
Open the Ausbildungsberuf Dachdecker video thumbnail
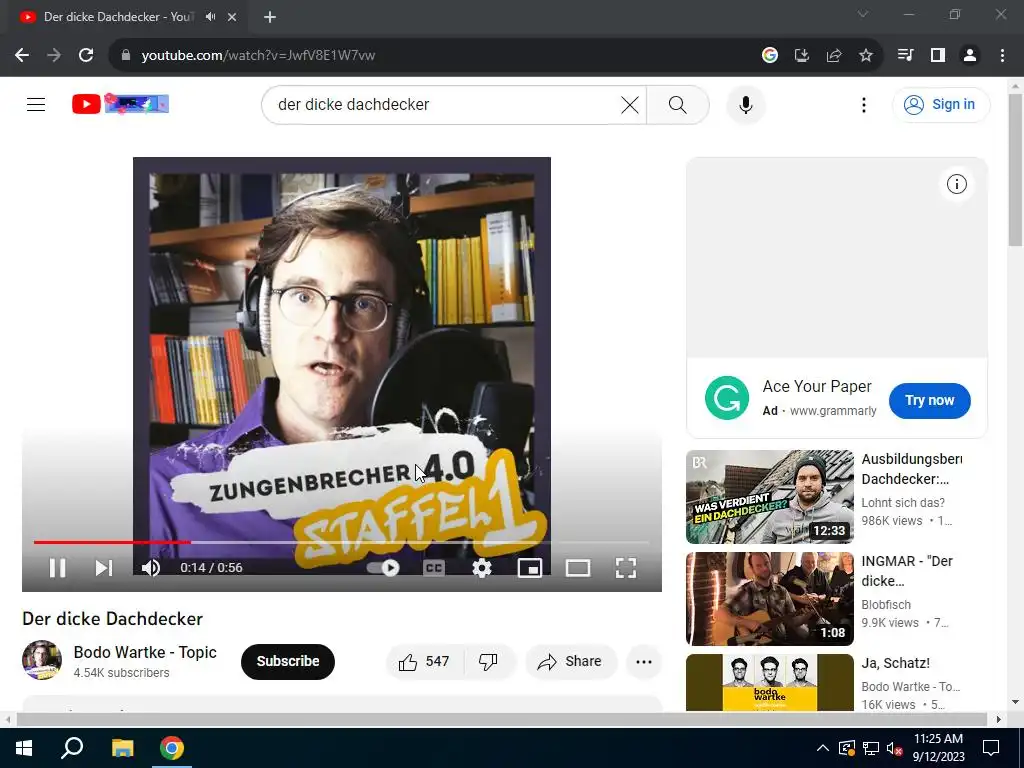click(769, 497)
